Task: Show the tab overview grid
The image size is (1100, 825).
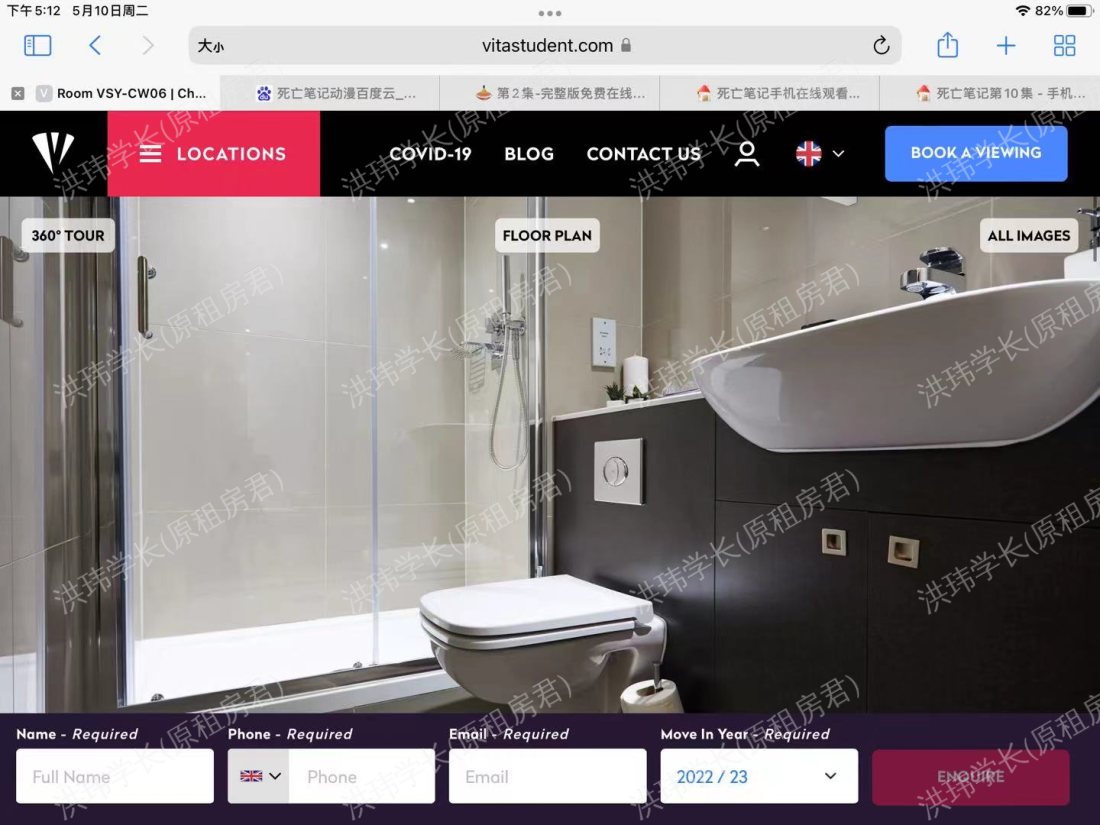Action: [x=1065, y=45]
